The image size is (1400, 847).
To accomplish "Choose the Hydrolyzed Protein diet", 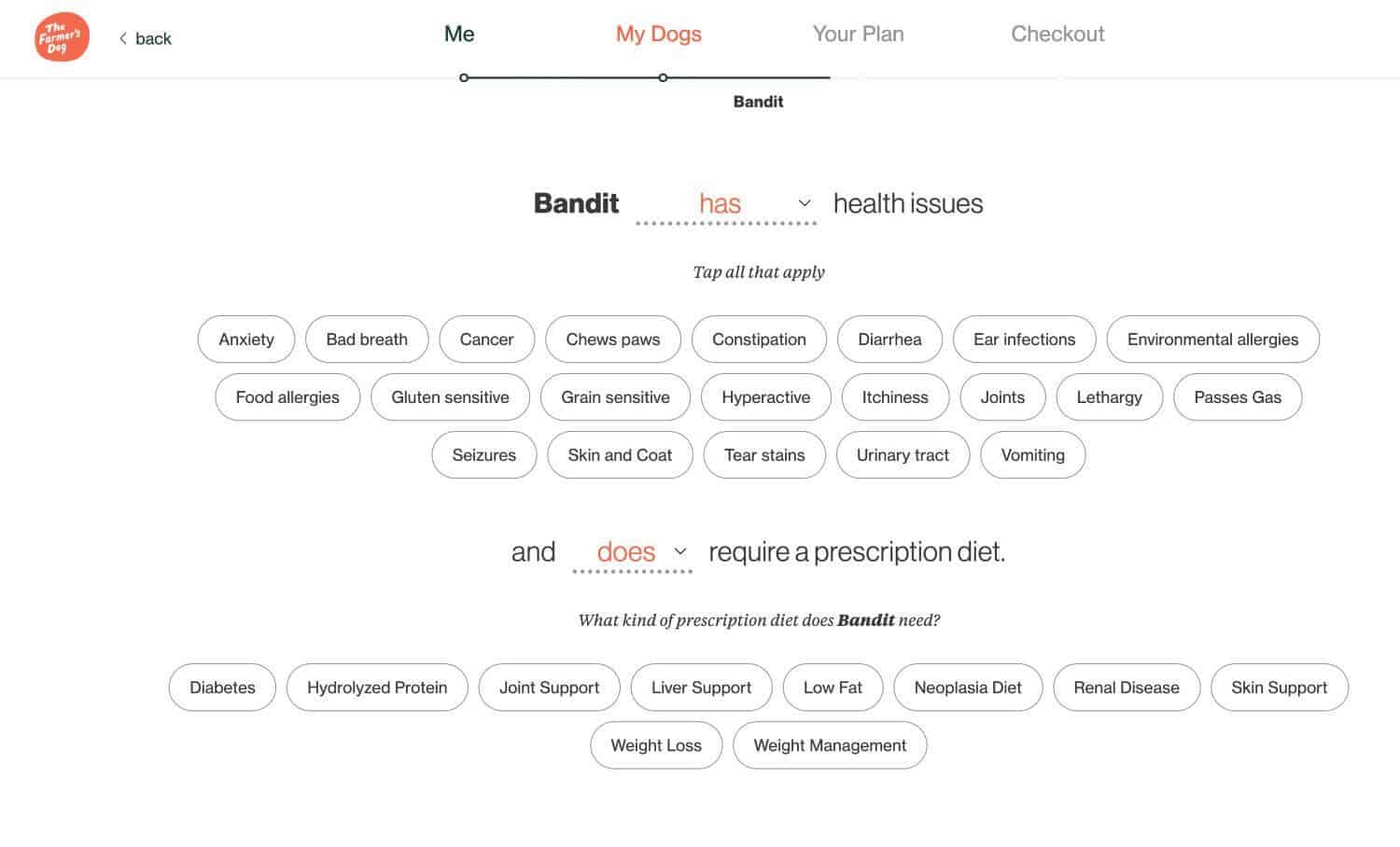I will click(x=377, y=687).
